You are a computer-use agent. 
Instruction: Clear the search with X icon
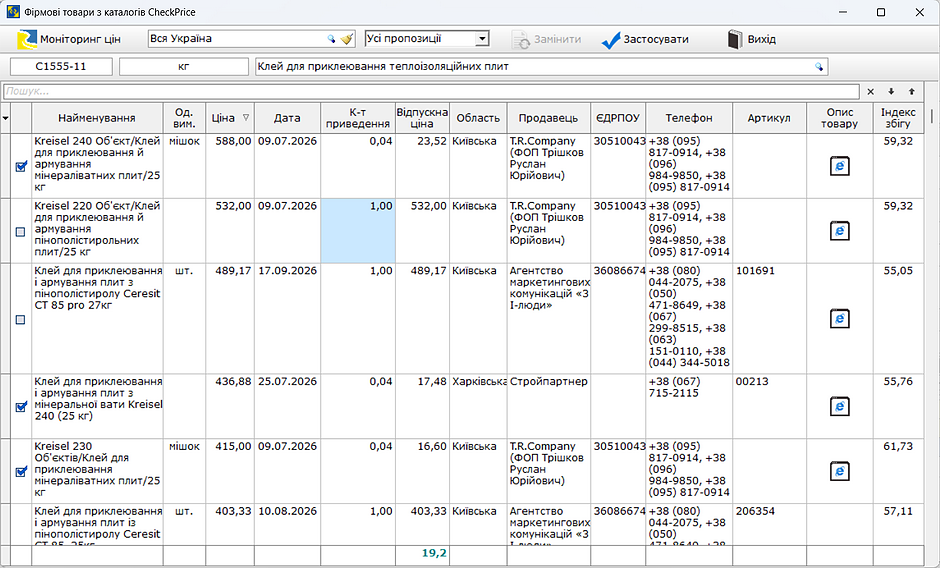coord(870,92)
